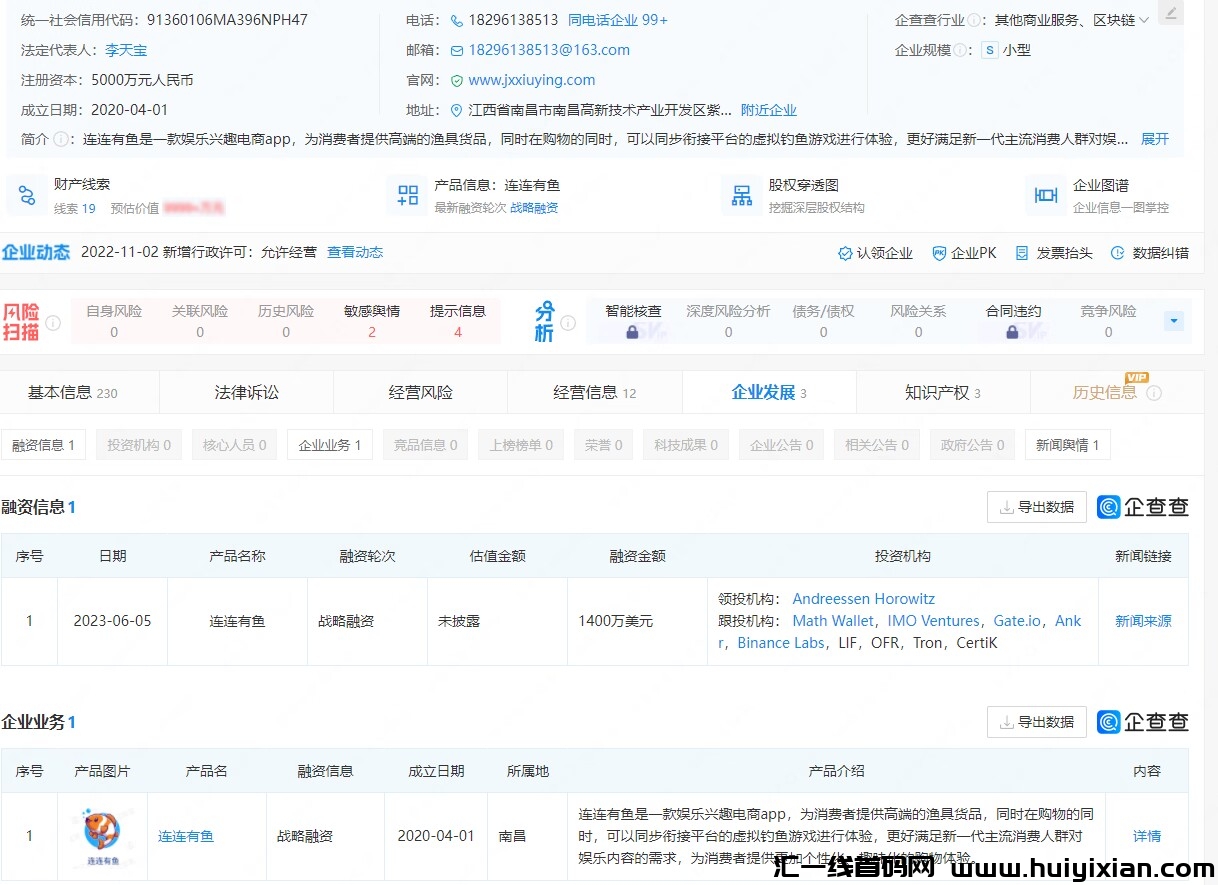
Task: Open the Andreessen Horowitz investor link
Action: click(863, 599)
